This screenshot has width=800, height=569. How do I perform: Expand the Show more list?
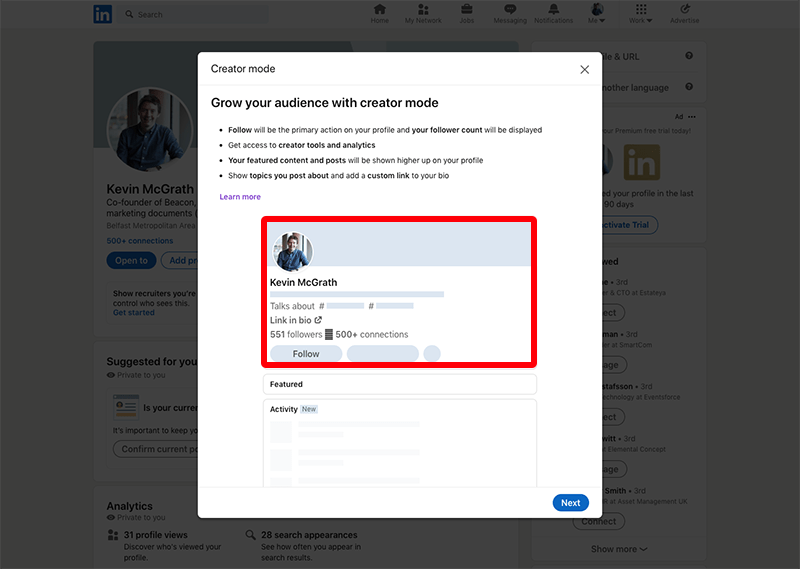619,549
